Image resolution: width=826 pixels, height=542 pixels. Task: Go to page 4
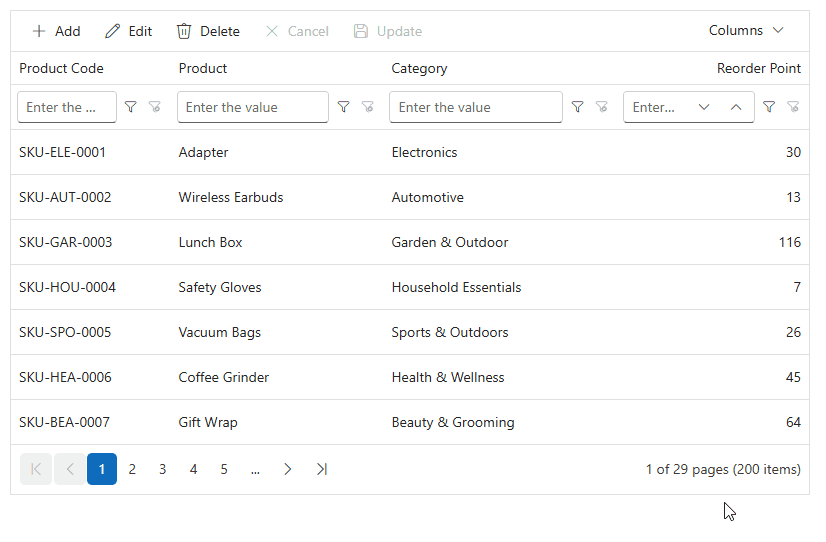pyautogui.click(x=193, y=469)
